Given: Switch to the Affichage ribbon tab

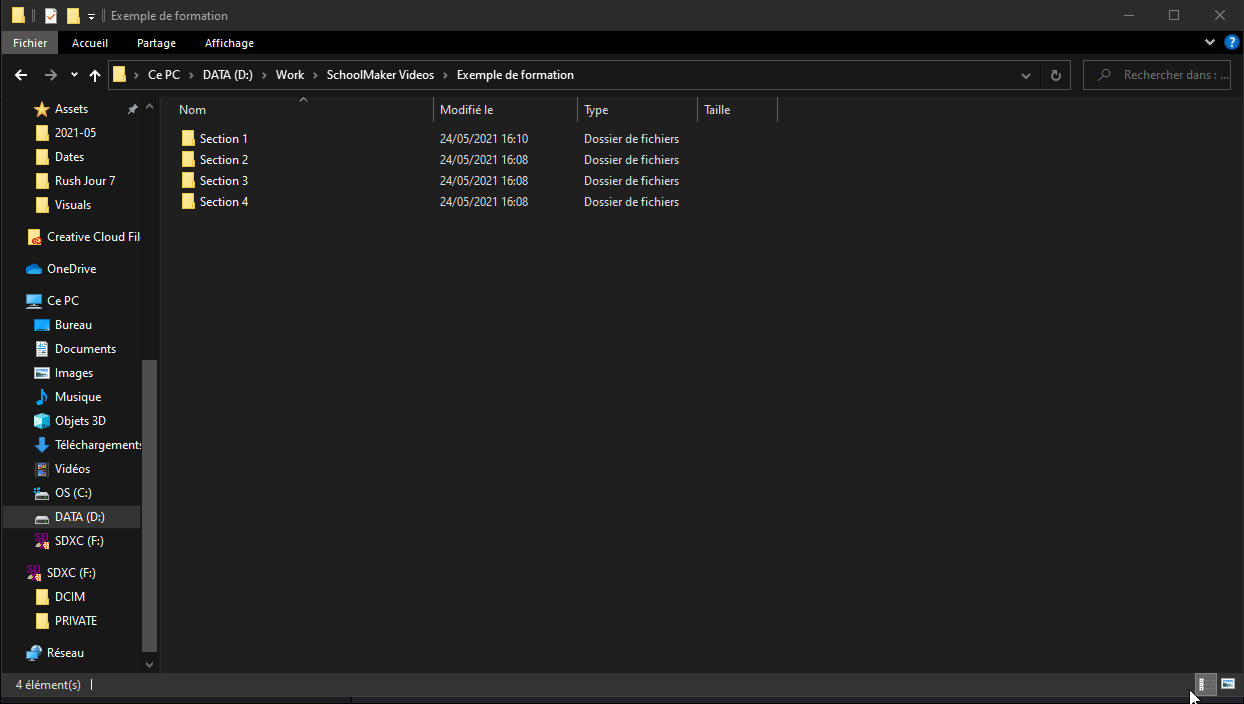Looking at the screenshot, I should pyautogui.click(x=229, y=43).
